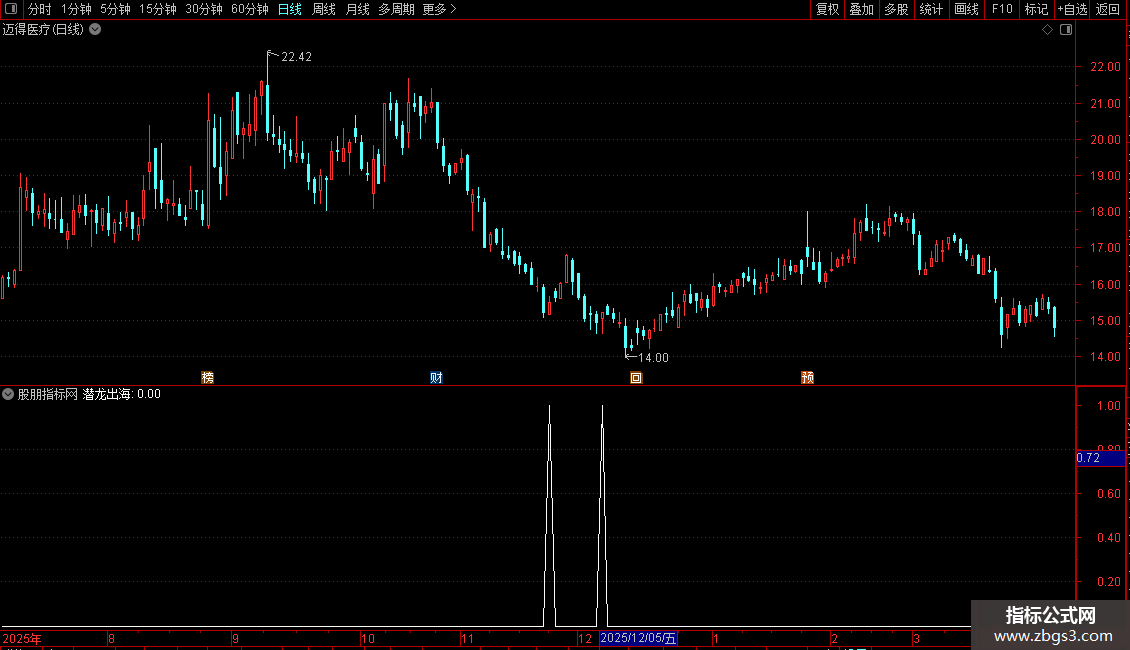This screenshot has height=650, width=1130.
Task: Switch to 月线 monthly chart
Action: [357, 9]
